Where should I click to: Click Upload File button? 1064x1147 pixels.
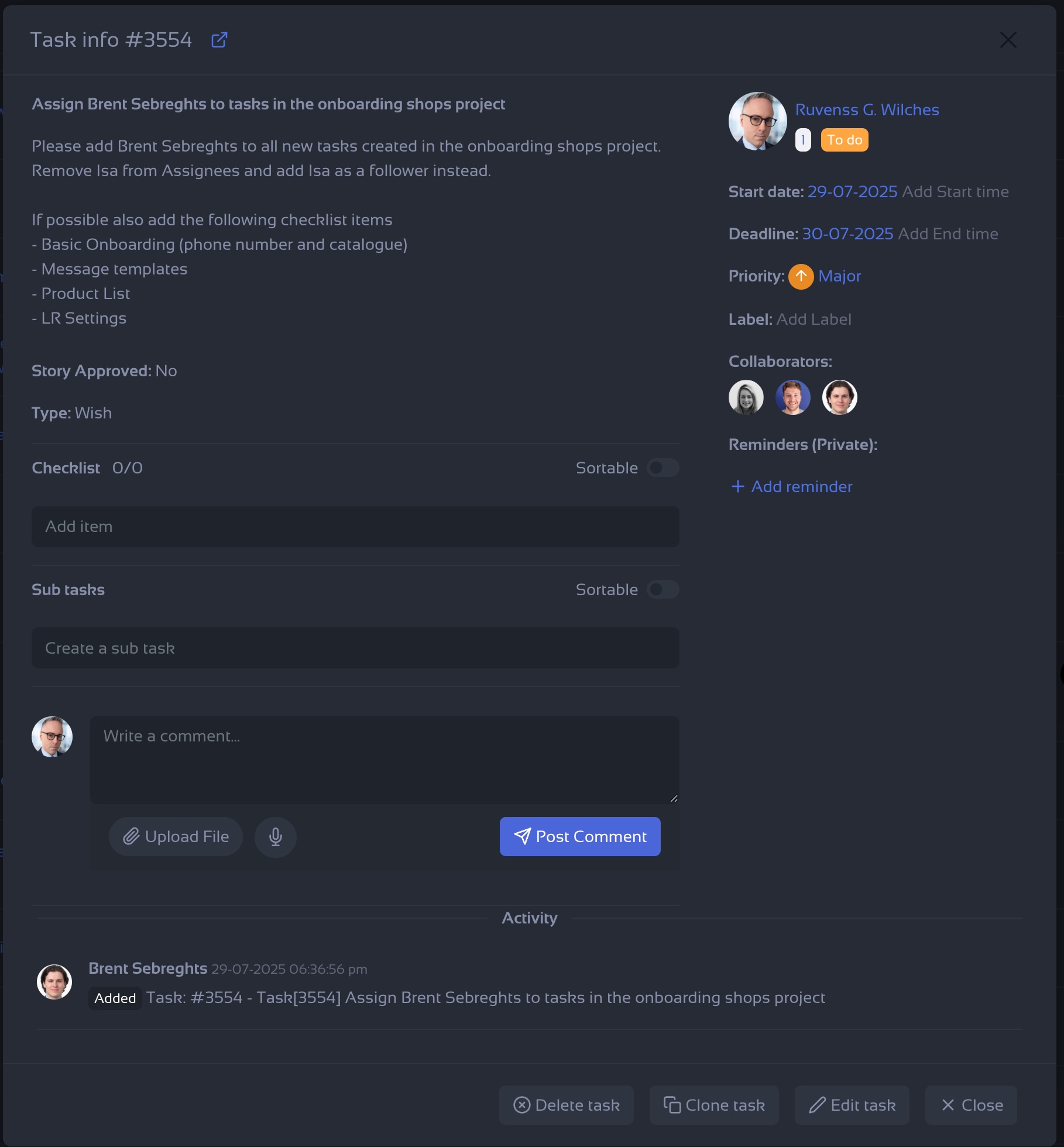click(176, 837)
